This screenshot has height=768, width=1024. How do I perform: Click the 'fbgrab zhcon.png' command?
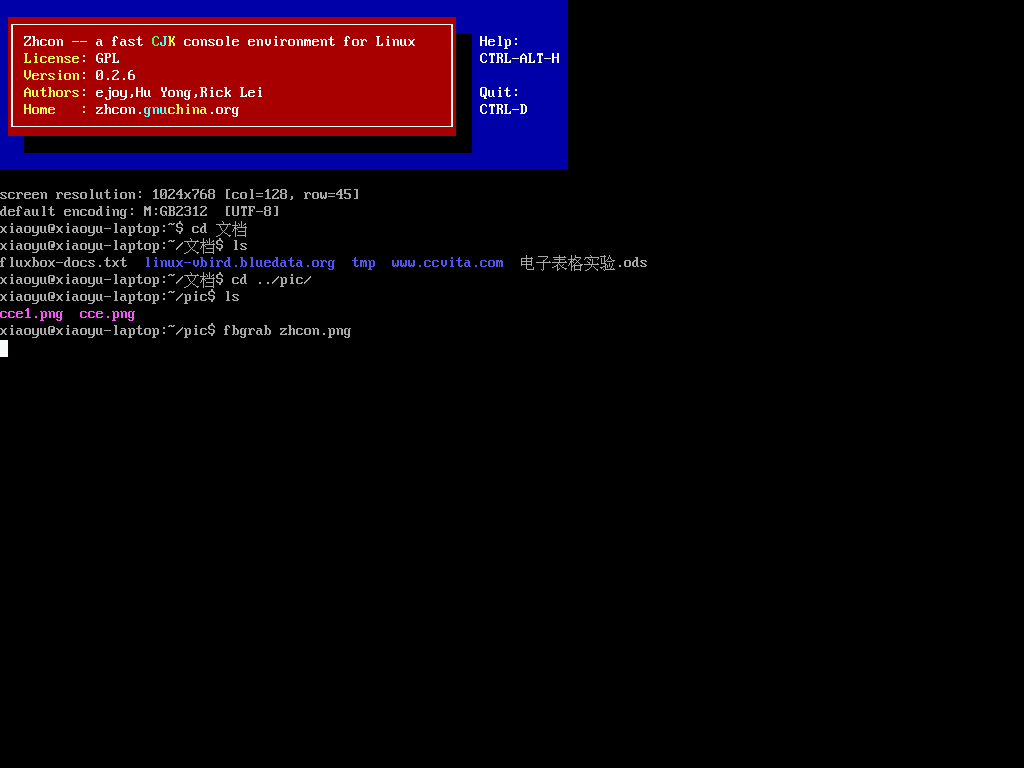coord(287,331)
